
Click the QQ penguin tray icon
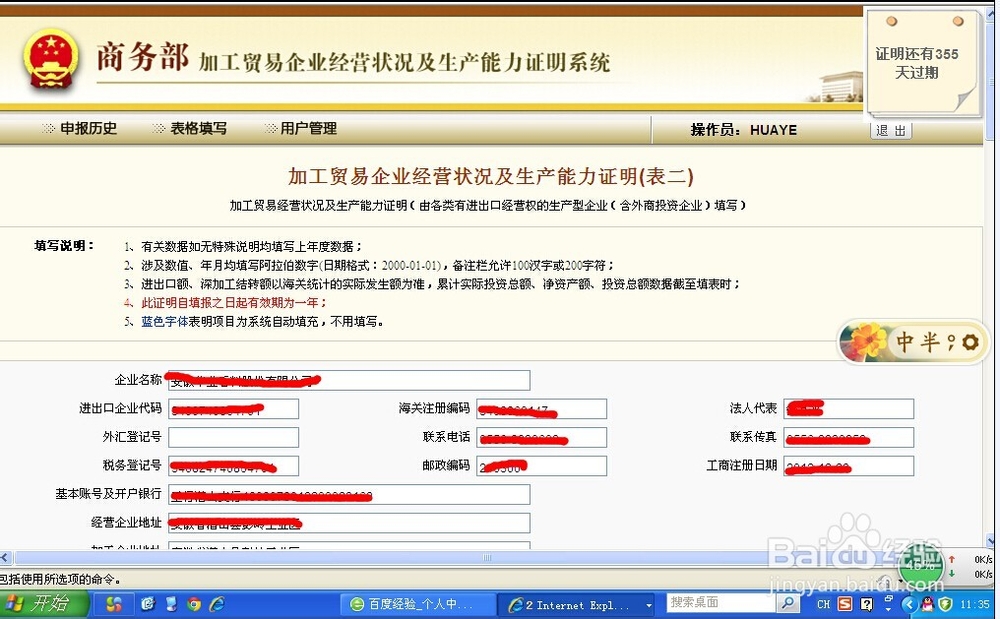click(927, 604)
